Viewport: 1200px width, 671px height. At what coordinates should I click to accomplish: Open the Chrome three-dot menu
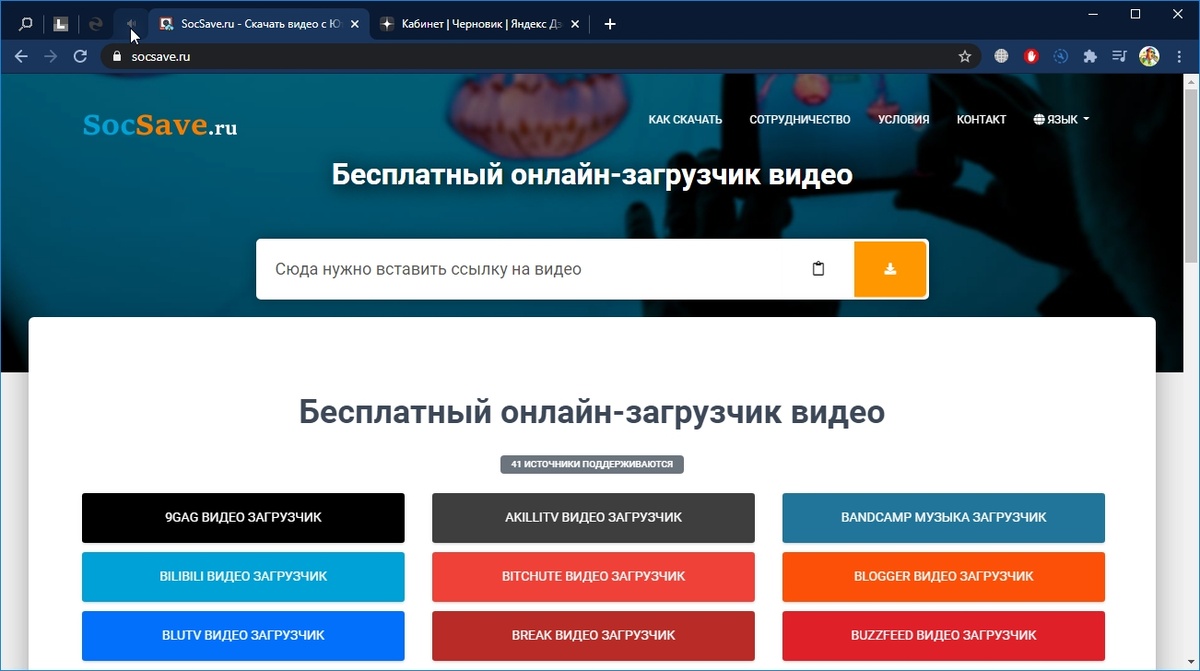tap(1179, 57)
